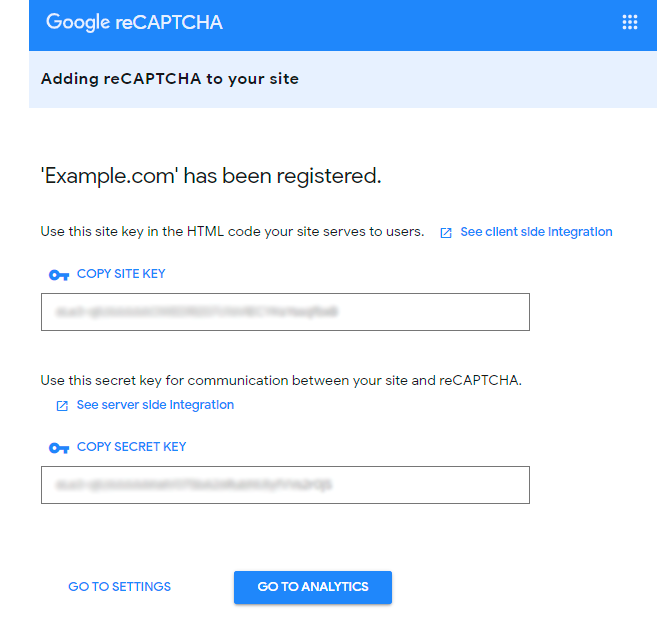The width and height of the screenshot is (670, 632).
Task: Click the Adding reCAPTCHA to your site title
Action: coord(170,79)
